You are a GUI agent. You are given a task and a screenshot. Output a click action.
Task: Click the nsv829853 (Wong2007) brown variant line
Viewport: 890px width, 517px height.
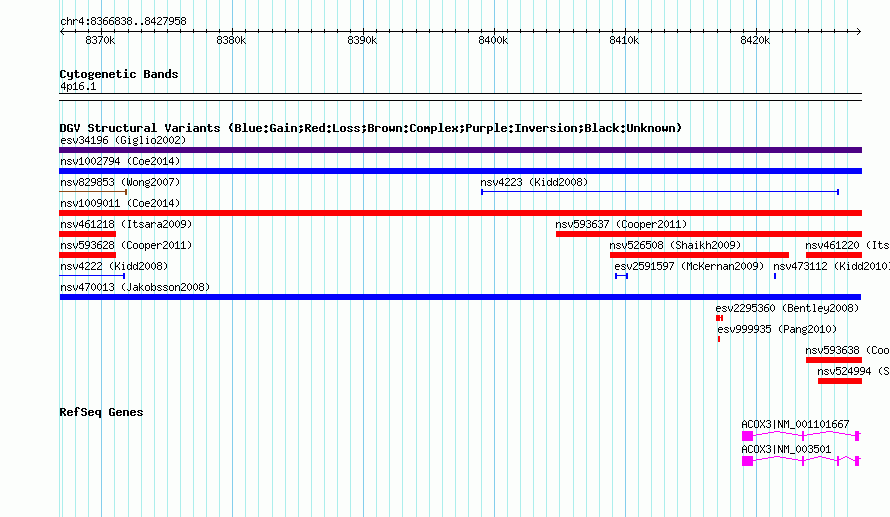point(93,192)
